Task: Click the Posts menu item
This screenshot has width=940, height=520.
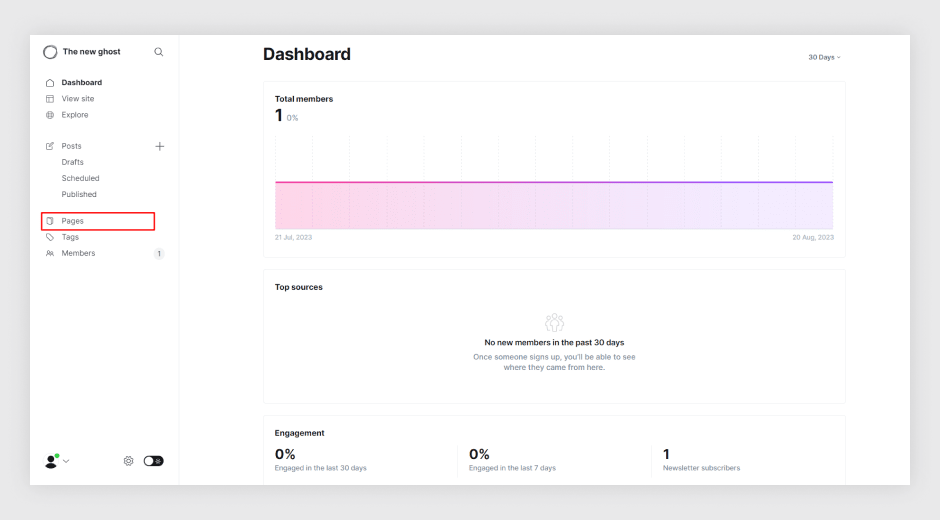Action: (71, 146)
